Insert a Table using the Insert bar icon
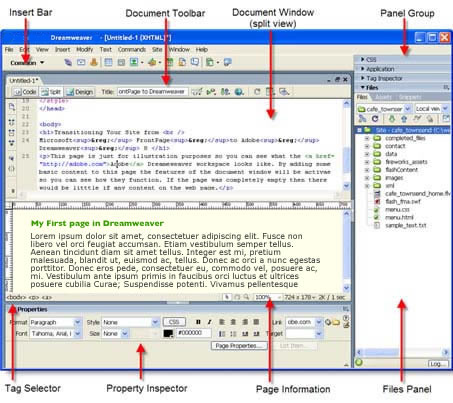Viewport: 453px width, 403px height. (108, 62)
